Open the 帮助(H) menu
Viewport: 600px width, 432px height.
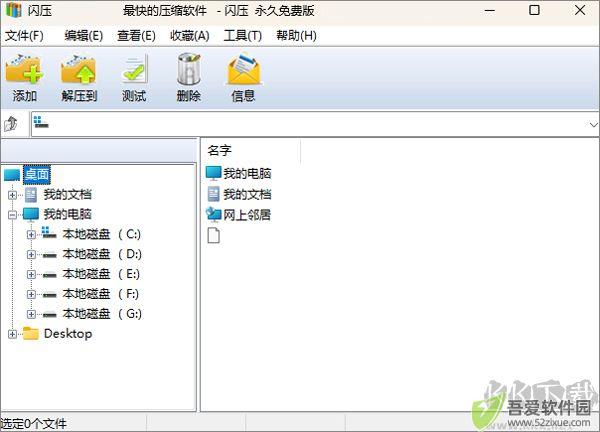click(296, 36)
